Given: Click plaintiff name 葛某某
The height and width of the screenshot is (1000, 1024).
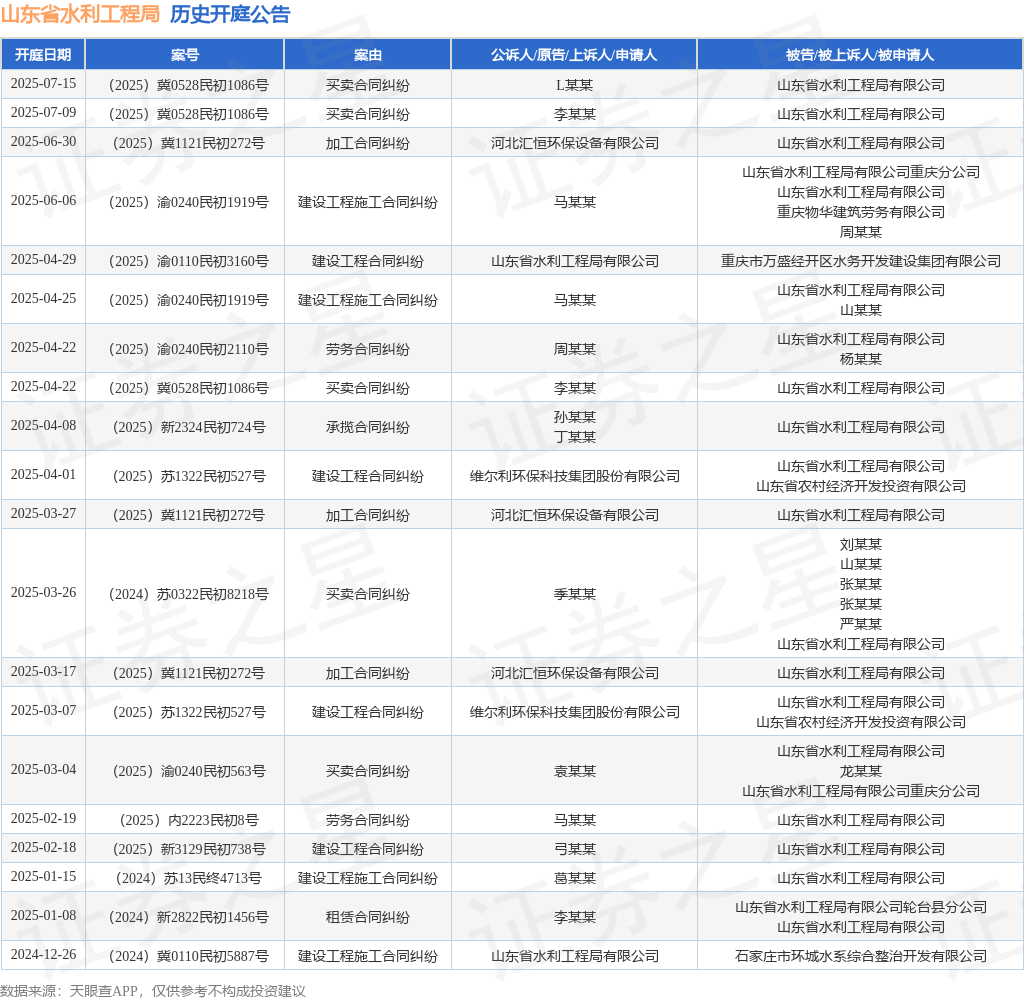Looking at the screenshot, I should [x=575, y=879].
